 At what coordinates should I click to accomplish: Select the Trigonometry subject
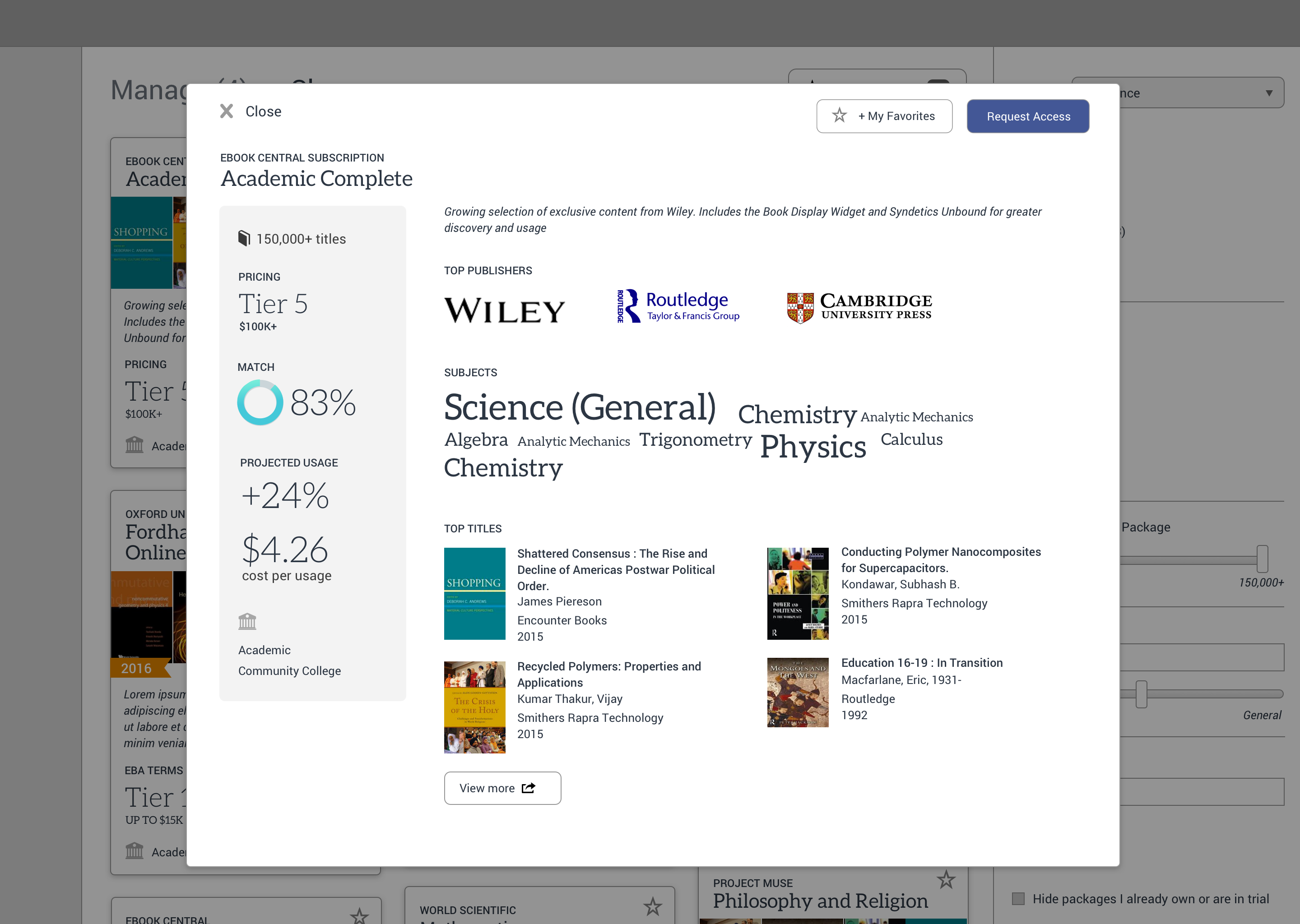[696, 439]
